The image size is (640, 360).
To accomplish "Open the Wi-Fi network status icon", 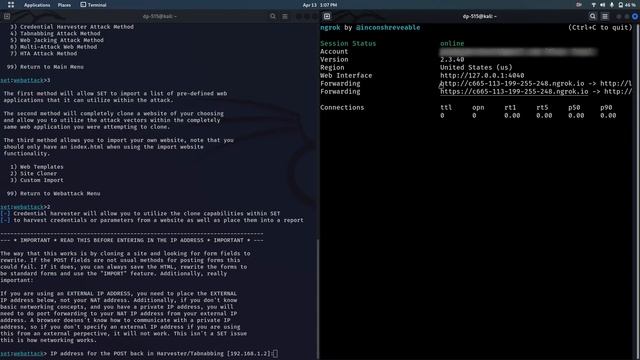I will [593, 5].
